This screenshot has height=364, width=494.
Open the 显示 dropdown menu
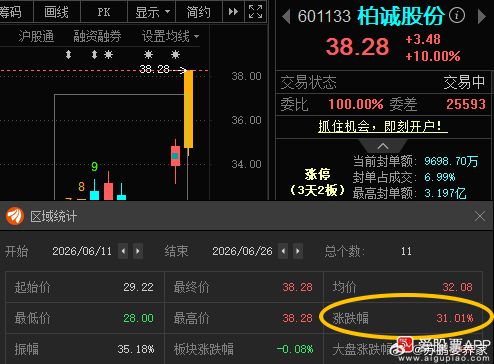pyautogui.click(x=152, y=12)
